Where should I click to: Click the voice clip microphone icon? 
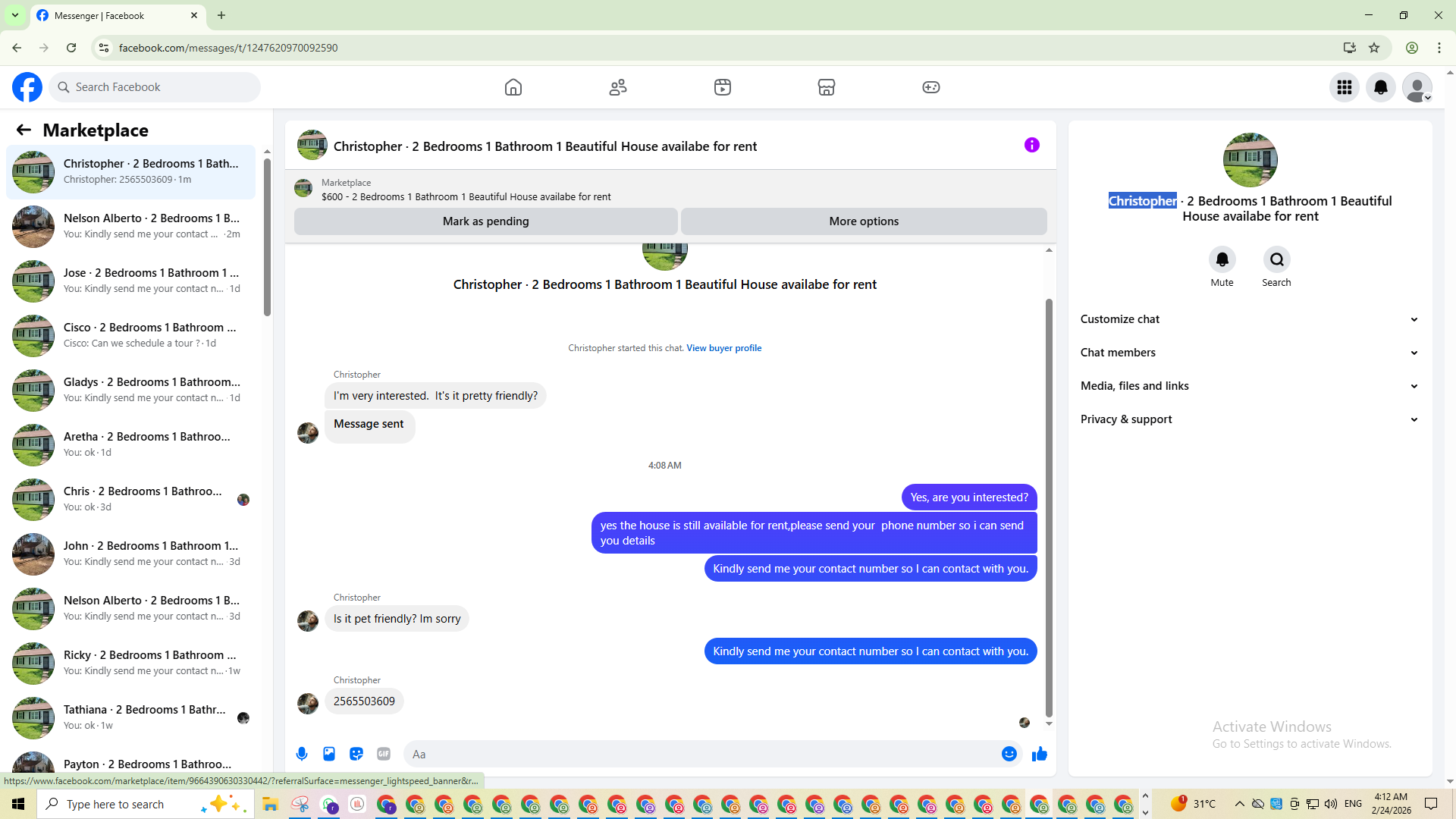pos(302,754)
